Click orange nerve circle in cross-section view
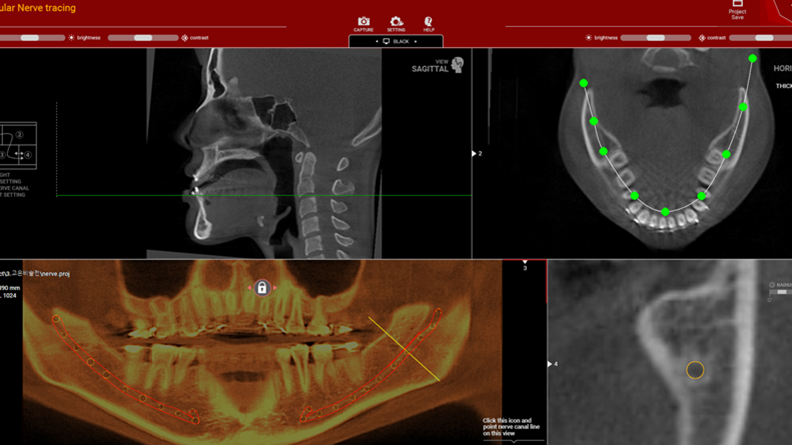Screen dimensions: 792x445 click(x=695, y=371)
